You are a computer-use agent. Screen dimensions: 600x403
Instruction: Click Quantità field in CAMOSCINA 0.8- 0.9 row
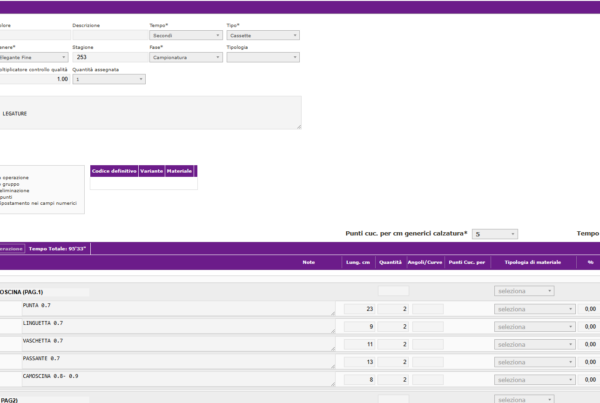(393, 379)
